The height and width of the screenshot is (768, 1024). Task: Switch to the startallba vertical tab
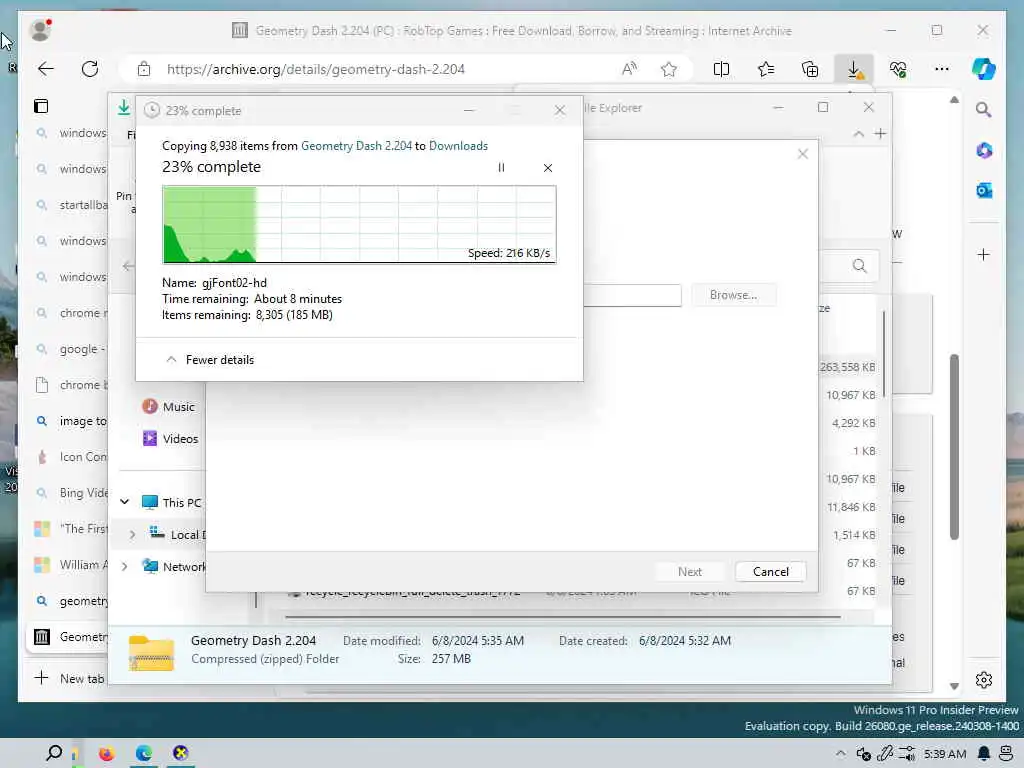click(70, 205)
